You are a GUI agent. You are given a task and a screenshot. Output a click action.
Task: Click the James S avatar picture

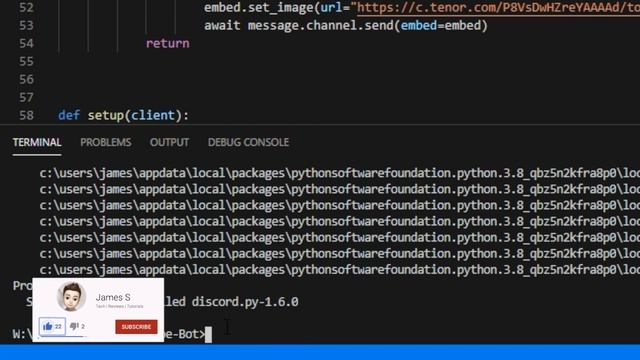pyautogui.click(x=71, y=297)
